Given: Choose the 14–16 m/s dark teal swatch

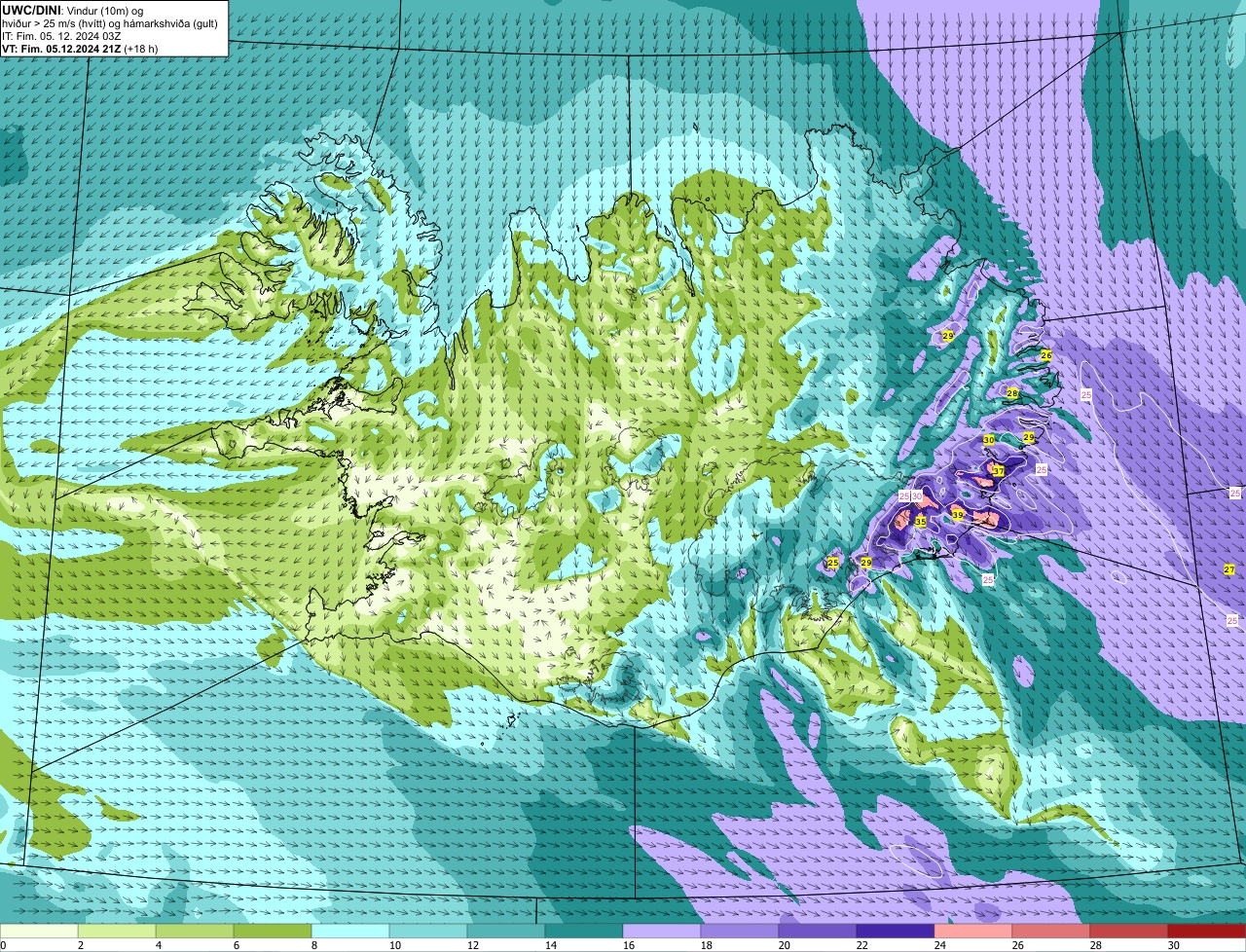Looking at the screenshot, I should (584, 932).
